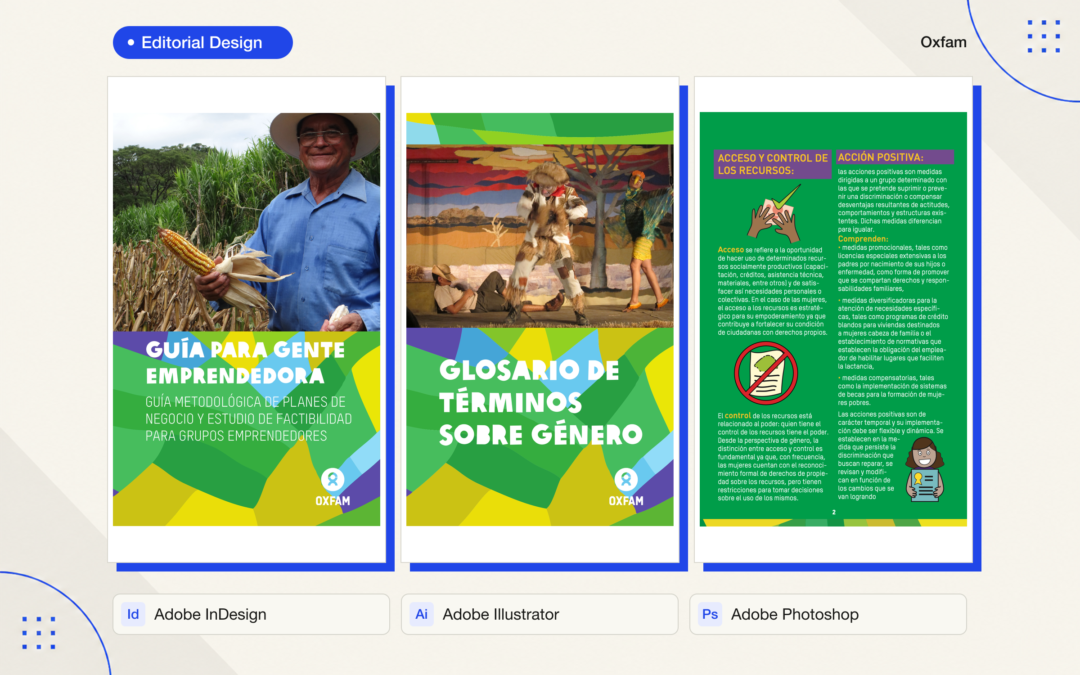Click the Oxfam logo on the Guía cover
The height and width of the screenshot is (675, 1080).
pos(333,488)
